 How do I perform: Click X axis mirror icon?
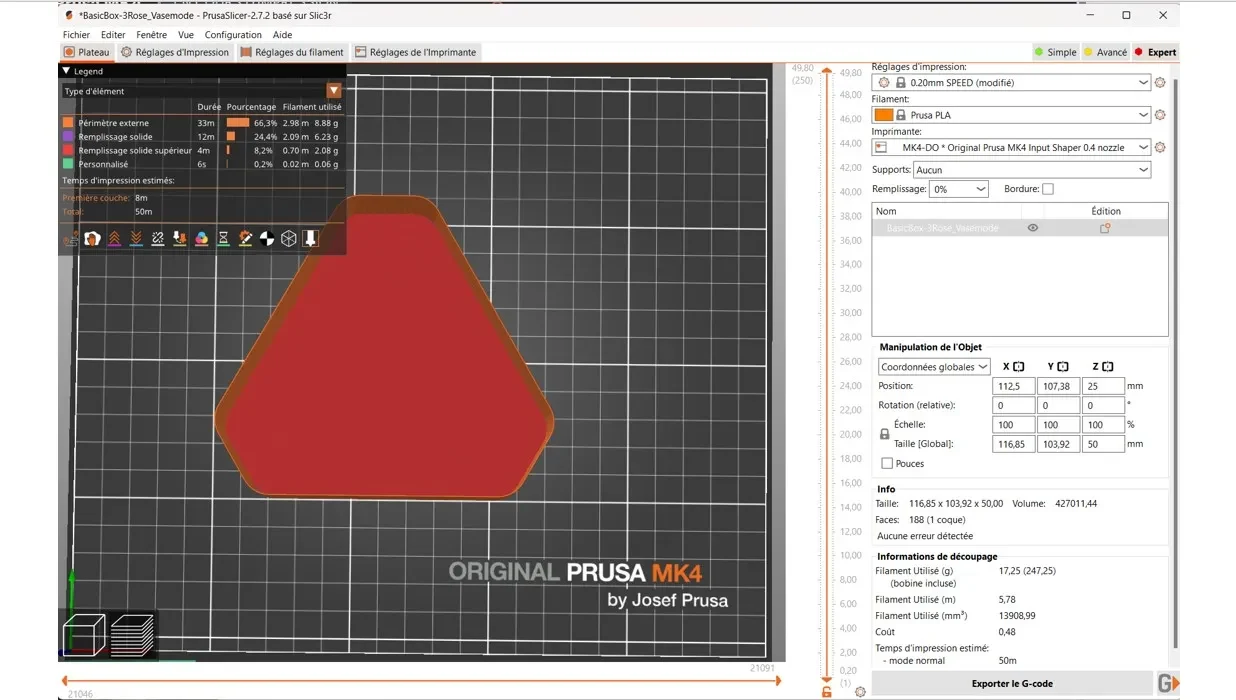point(1018,367)
